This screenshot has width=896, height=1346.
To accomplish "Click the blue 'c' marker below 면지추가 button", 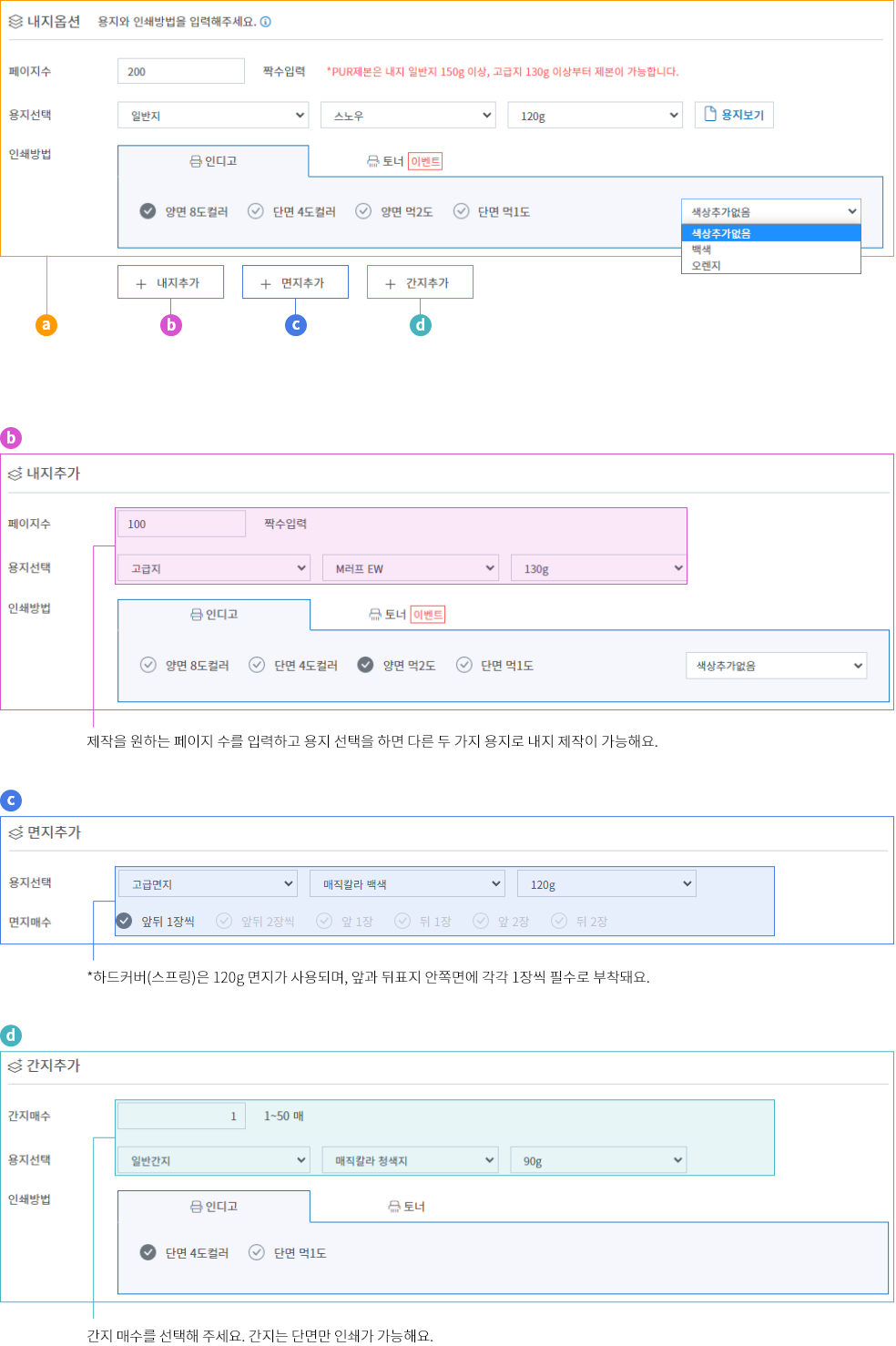I will click(296, 325).
